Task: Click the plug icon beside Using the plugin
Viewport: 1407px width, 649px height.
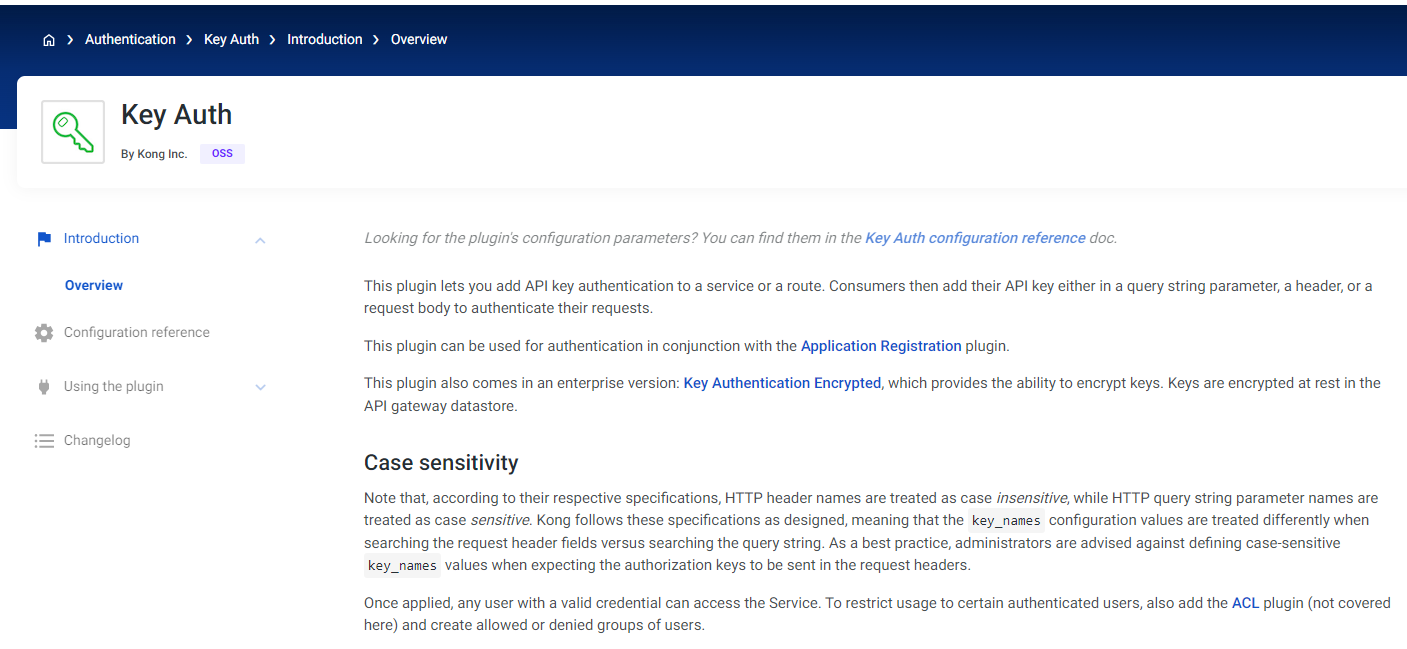Action: (44, 387)
